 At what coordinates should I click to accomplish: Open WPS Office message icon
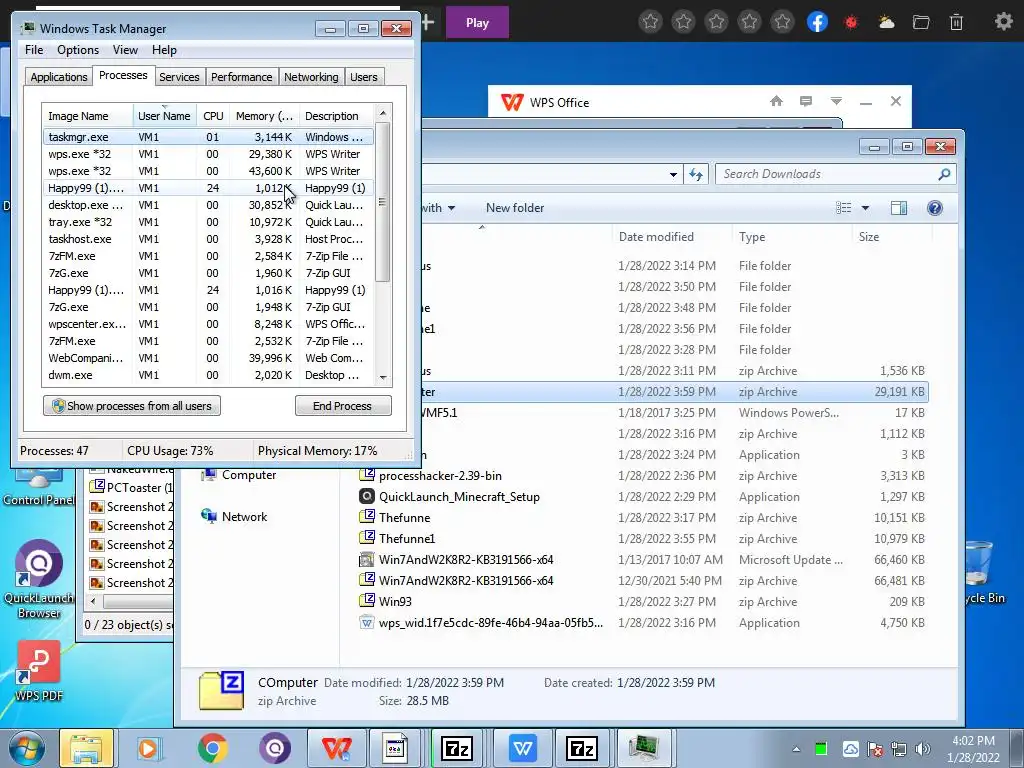(806, 101)
